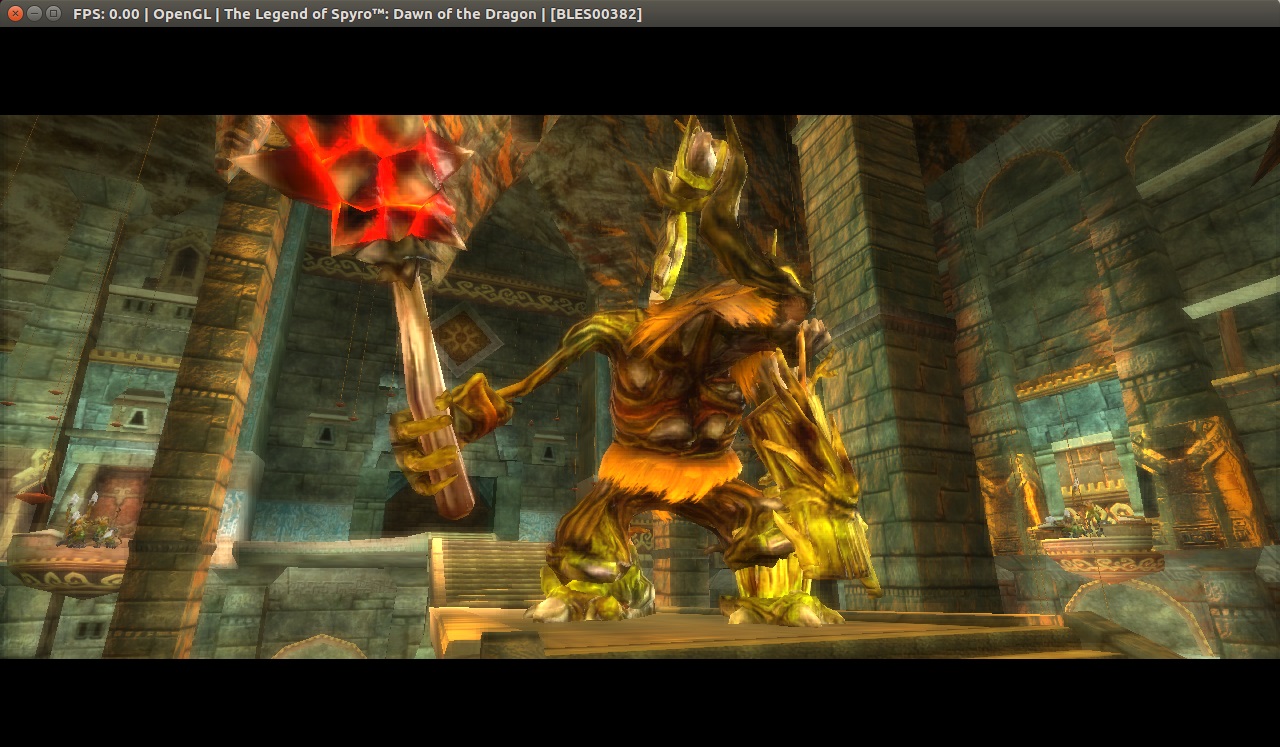The width and height of the screenshot is (1280, 747).
Task: Maximize the emulator window
Action: (x=53, y=13)
